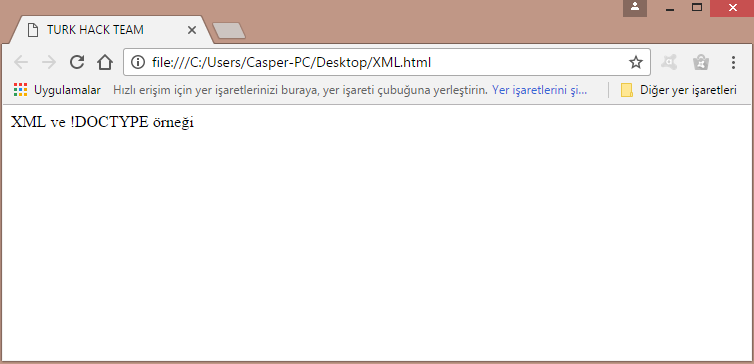The width and height of the screenshot is (754, 364).
Task: Click the page icon on the TURK HACK TEAM tab
Action: [33, 30]
